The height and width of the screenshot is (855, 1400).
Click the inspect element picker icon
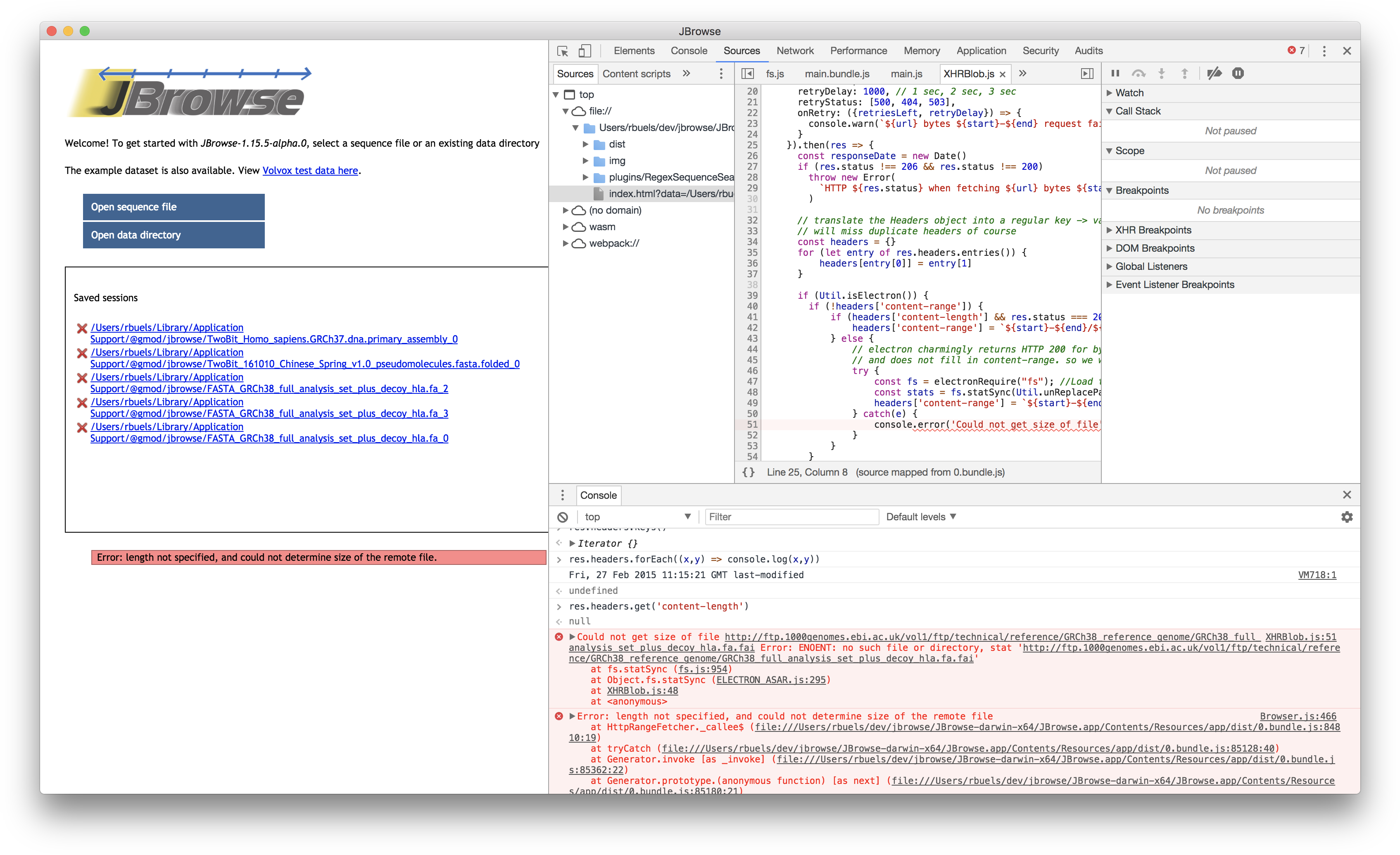(x=563, y=51)
